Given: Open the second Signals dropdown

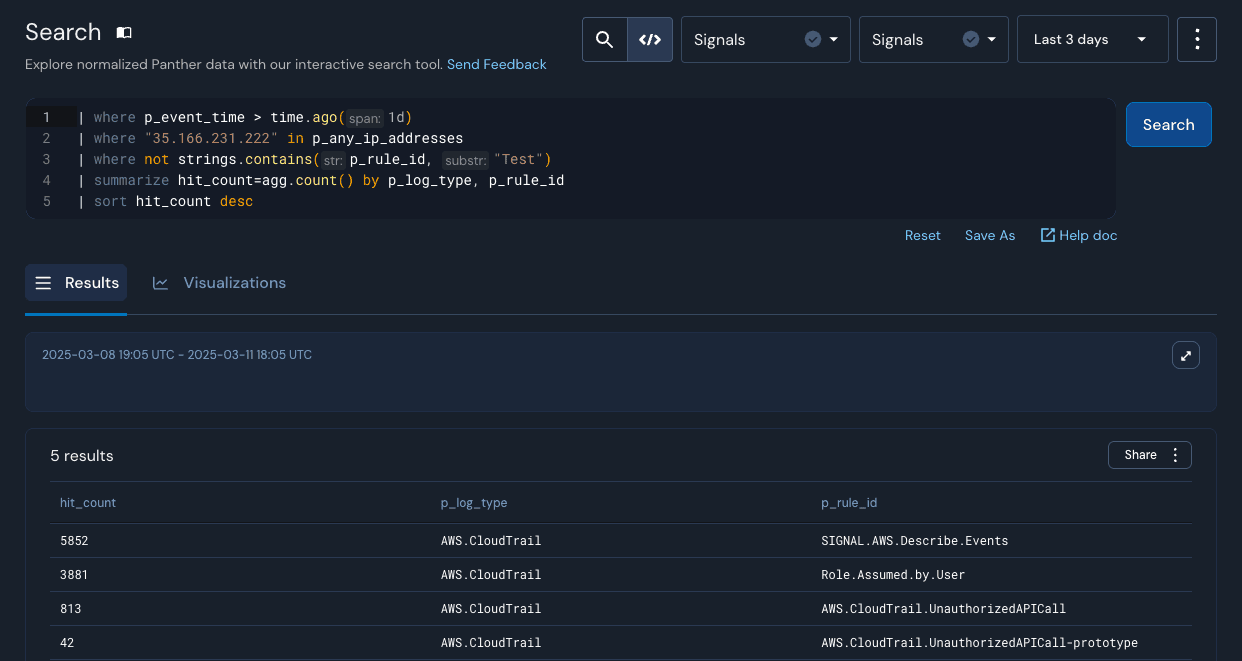Looking at the screenshot, I should (x=933, y=40).
